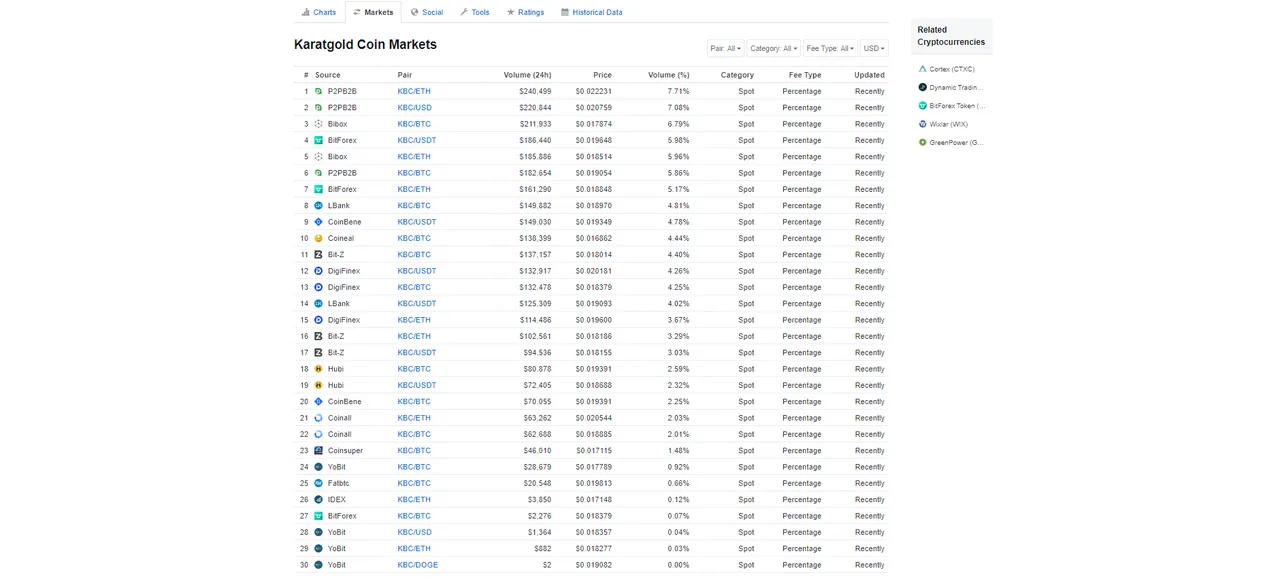Click the P2PB2B icon in row 6
The width and height of the screenshot is (1280, 579).
click(x=319, y=173)
